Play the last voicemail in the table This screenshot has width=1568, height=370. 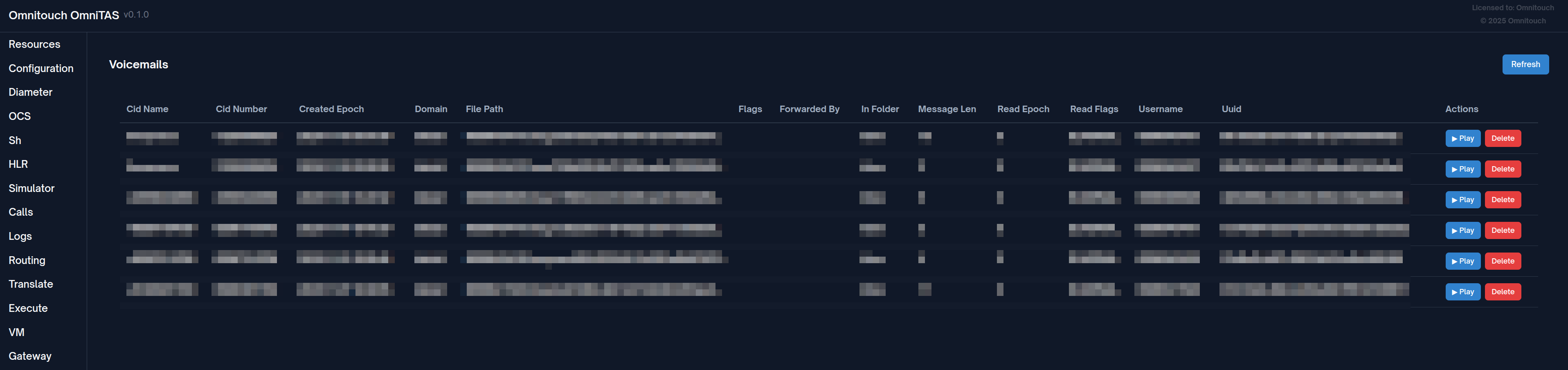[x=1462, y=291]
